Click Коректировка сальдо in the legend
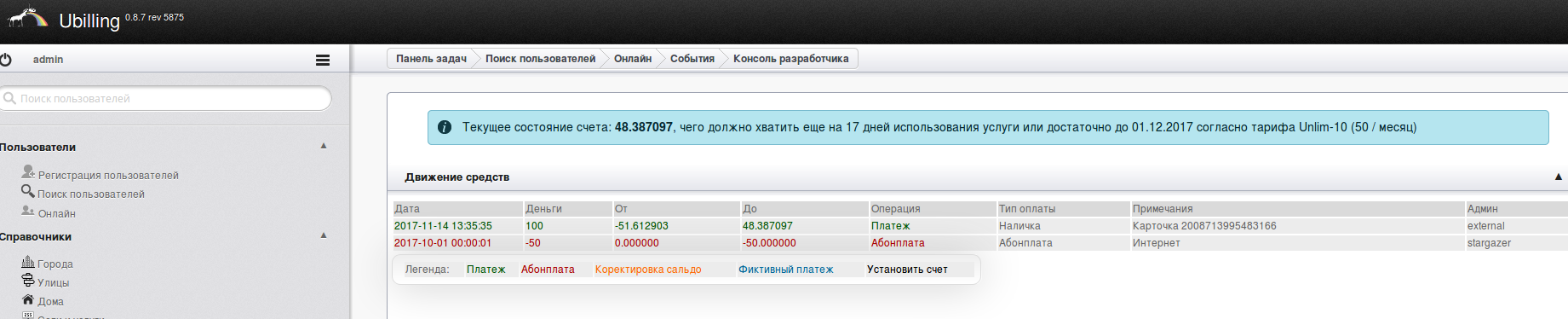 pos(648,270)
